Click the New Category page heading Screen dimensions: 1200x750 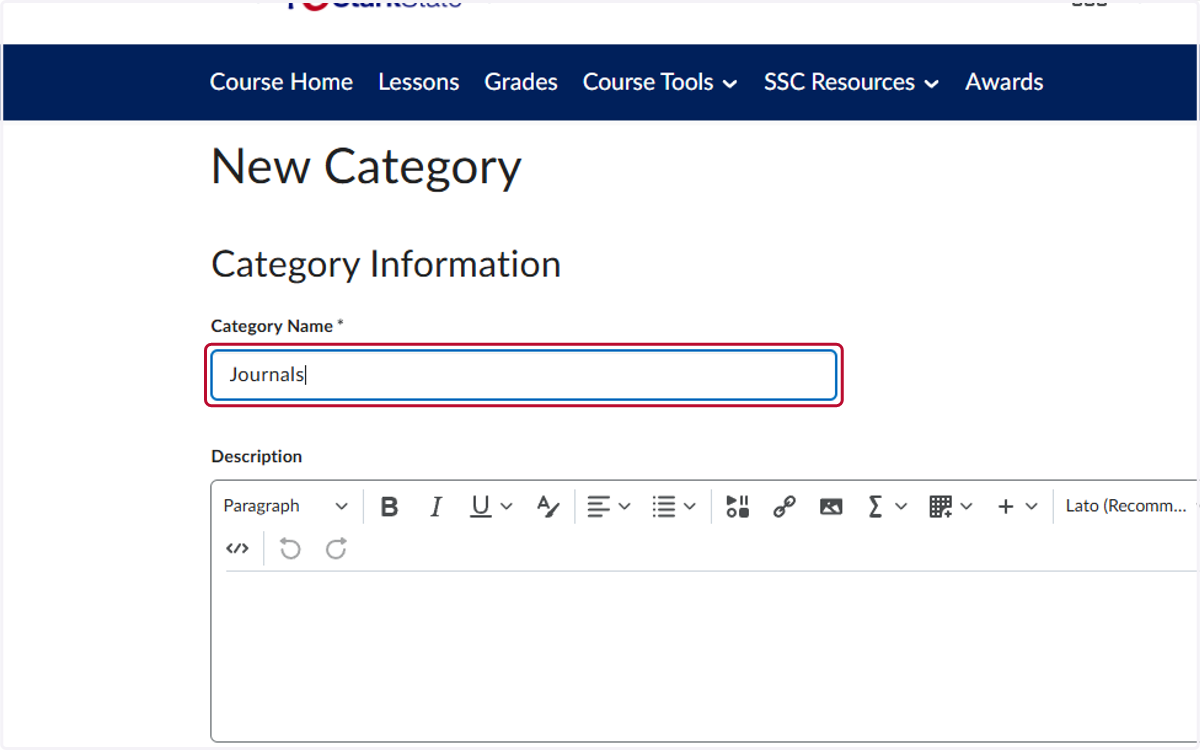(x=366, y=167)
